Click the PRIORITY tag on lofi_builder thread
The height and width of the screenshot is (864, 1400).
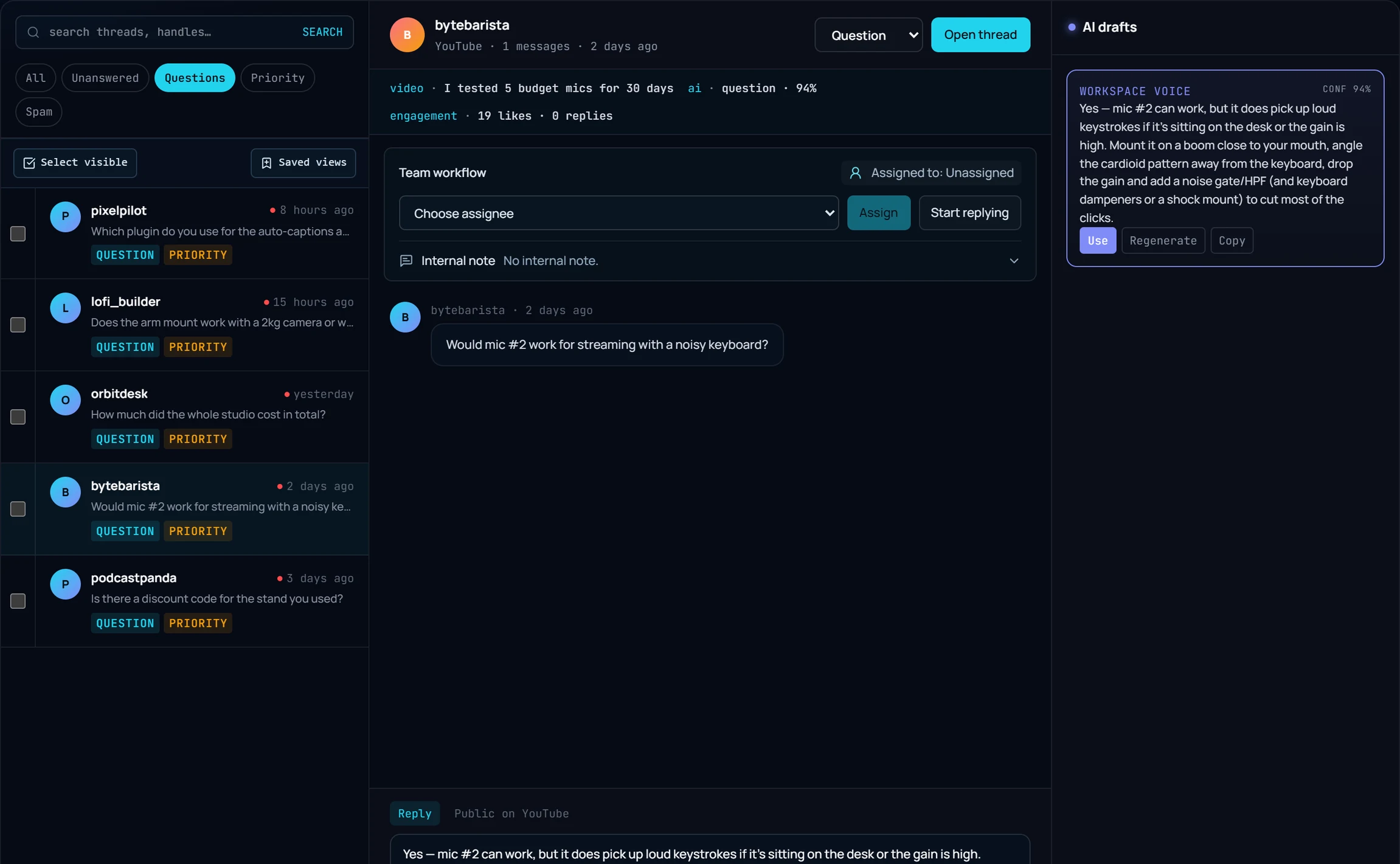pos(198,347)
